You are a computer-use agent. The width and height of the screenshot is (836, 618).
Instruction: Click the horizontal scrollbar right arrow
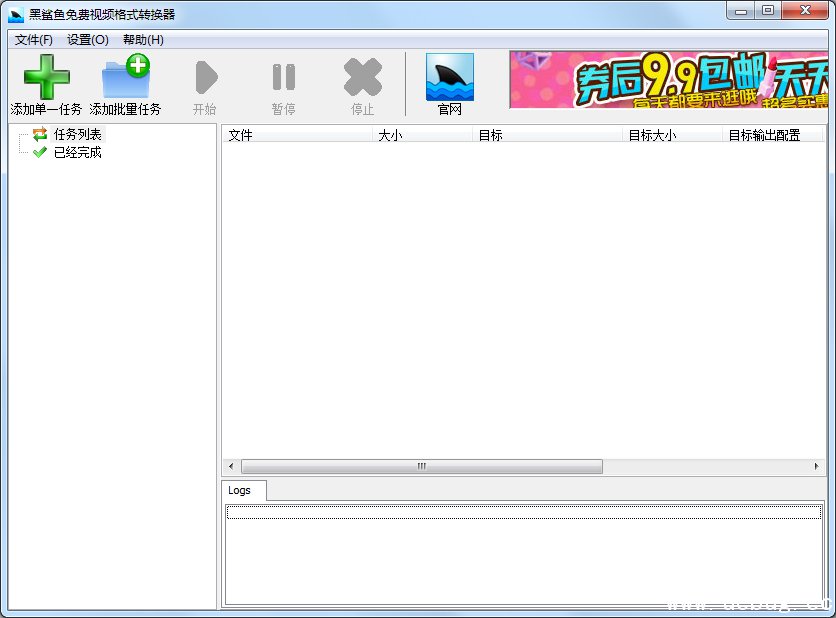[816, 467]
